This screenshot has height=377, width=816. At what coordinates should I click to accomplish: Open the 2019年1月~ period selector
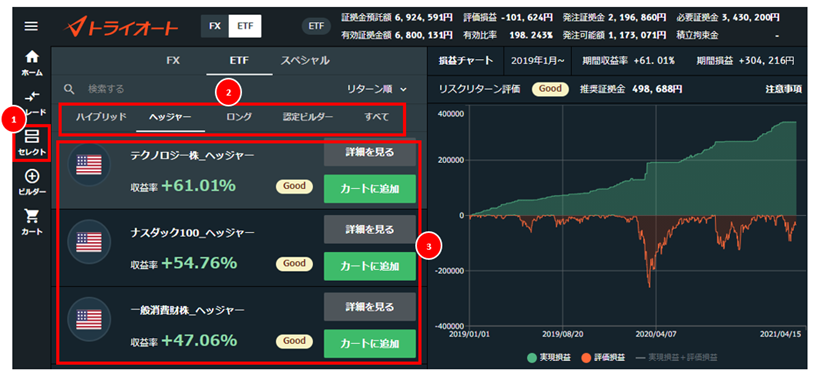pyautogui.click(x=538, y=60)
